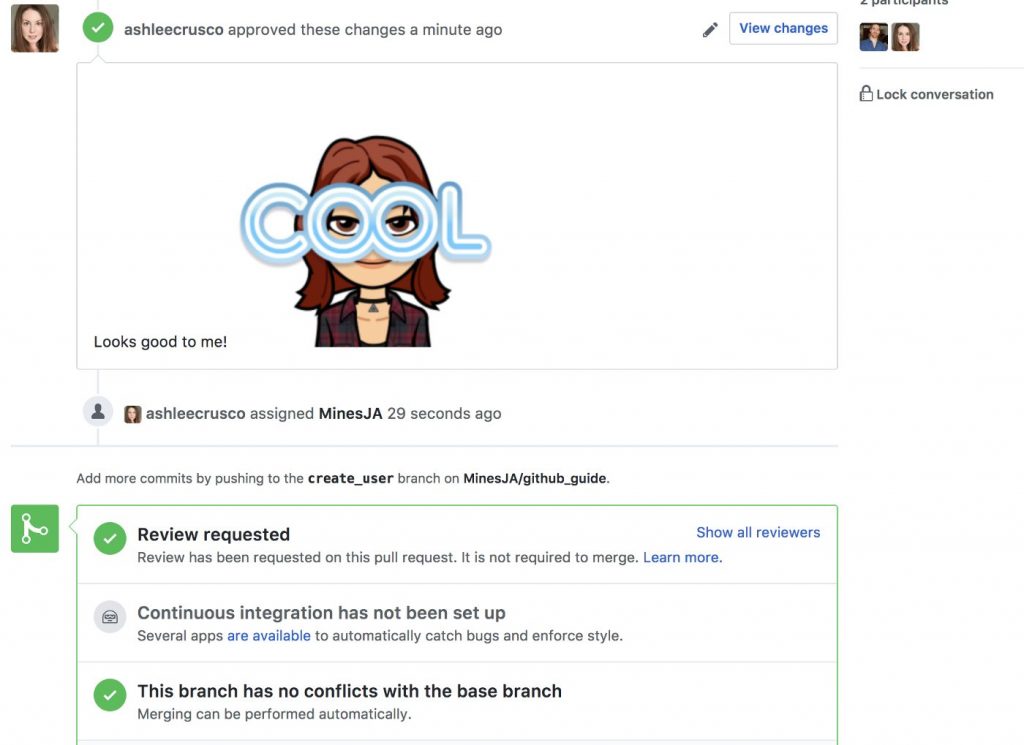
Task: Select 'Review requested' heading text
Action: [x=214, y=534]
